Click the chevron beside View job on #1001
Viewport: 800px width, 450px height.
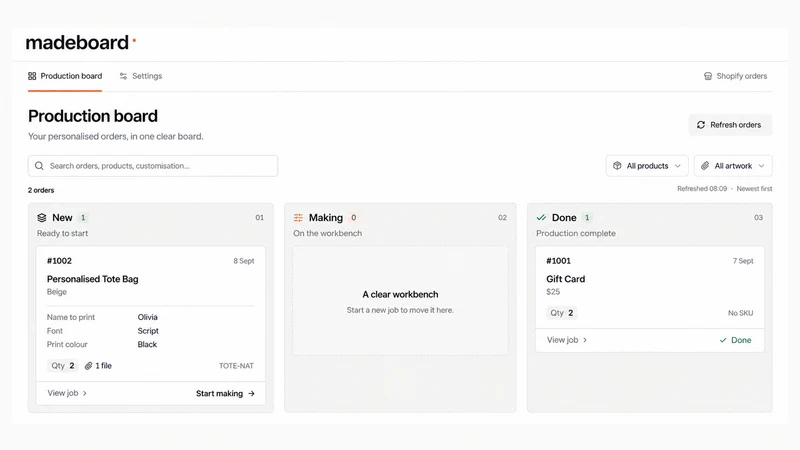click(x=585, y=340)
